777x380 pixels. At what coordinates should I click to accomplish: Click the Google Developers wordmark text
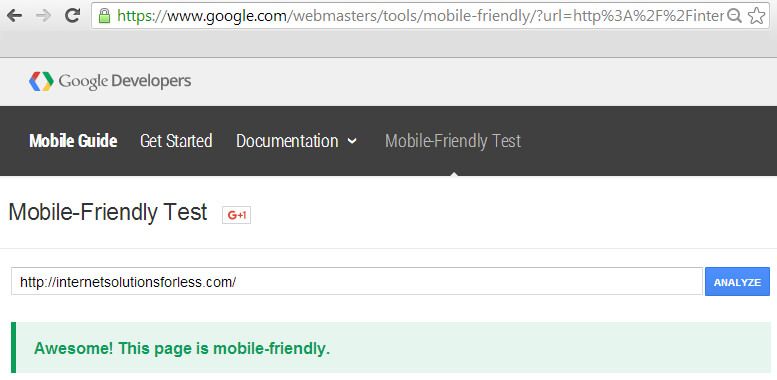(124, 81)
